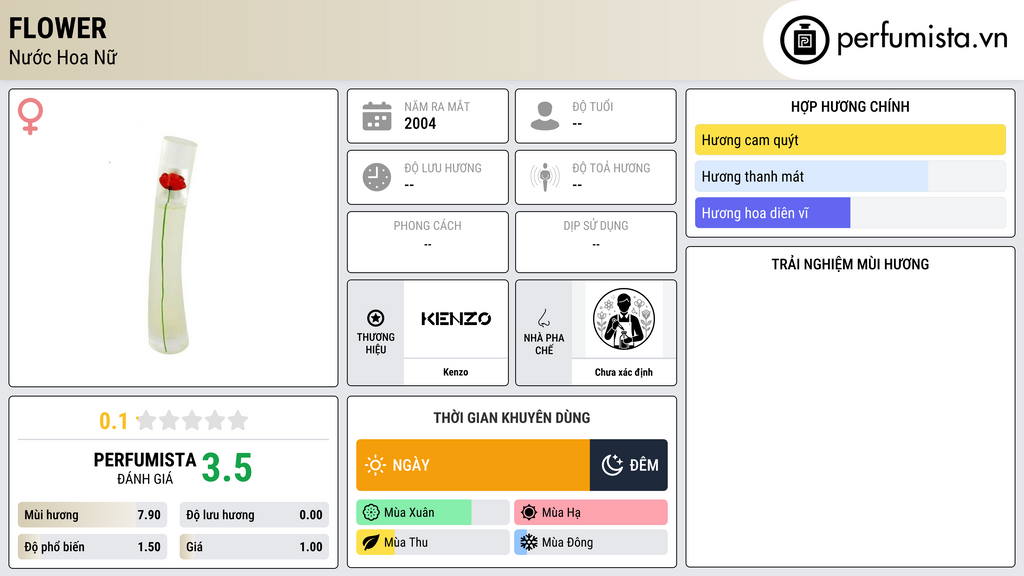1024x576 pixels.
Task: Click the pink female gender symbol icon
Action: pos(30,116)
